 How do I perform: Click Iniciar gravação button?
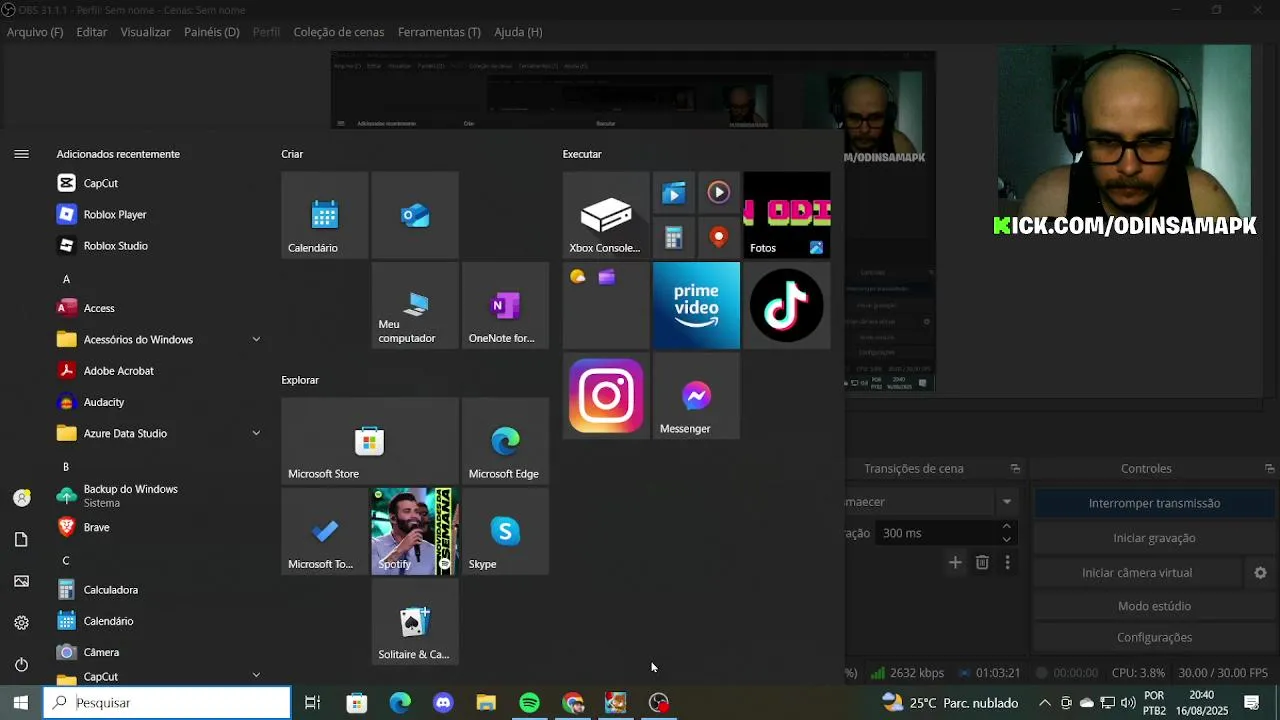tap(1154, 538)
